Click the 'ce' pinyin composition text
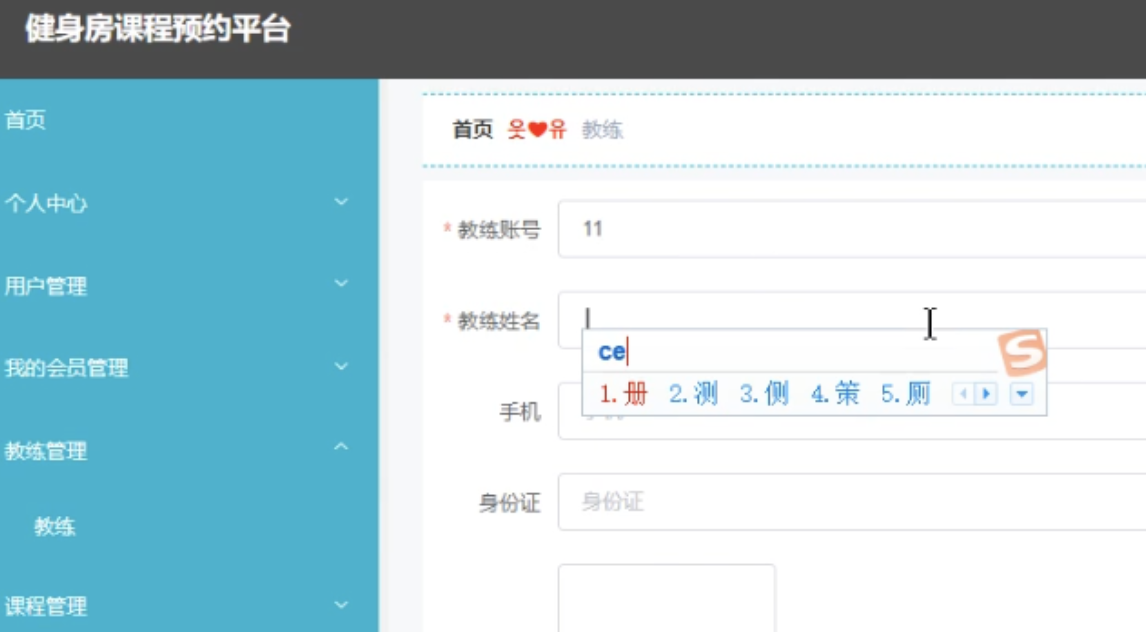The image size is (1146, 632). [612, 352]
